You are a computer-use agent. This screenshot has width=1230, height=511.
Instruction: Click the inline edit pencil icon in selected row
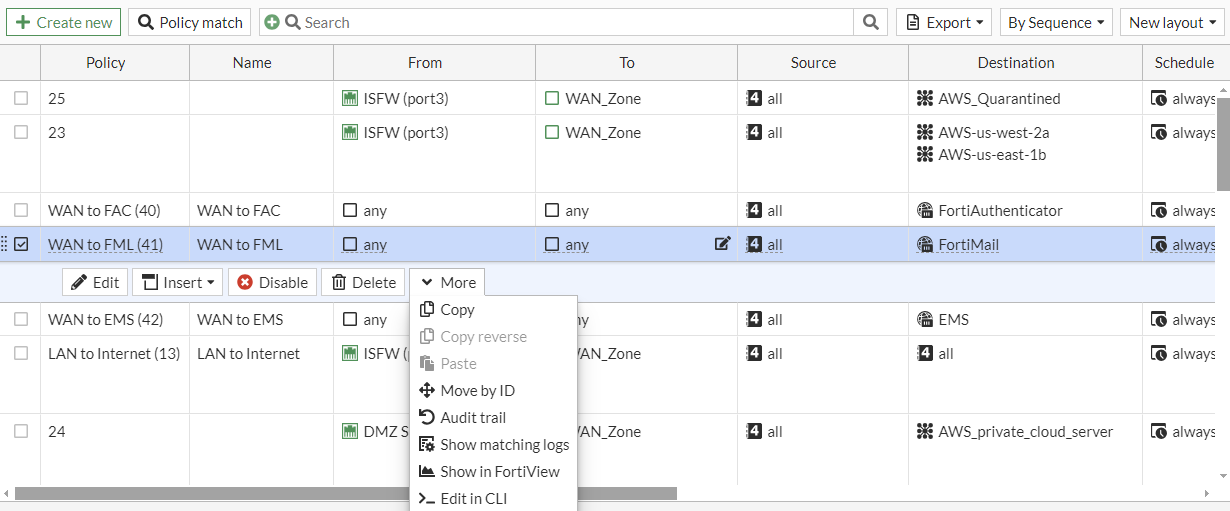pyautogui.click(x=722, y=243)
